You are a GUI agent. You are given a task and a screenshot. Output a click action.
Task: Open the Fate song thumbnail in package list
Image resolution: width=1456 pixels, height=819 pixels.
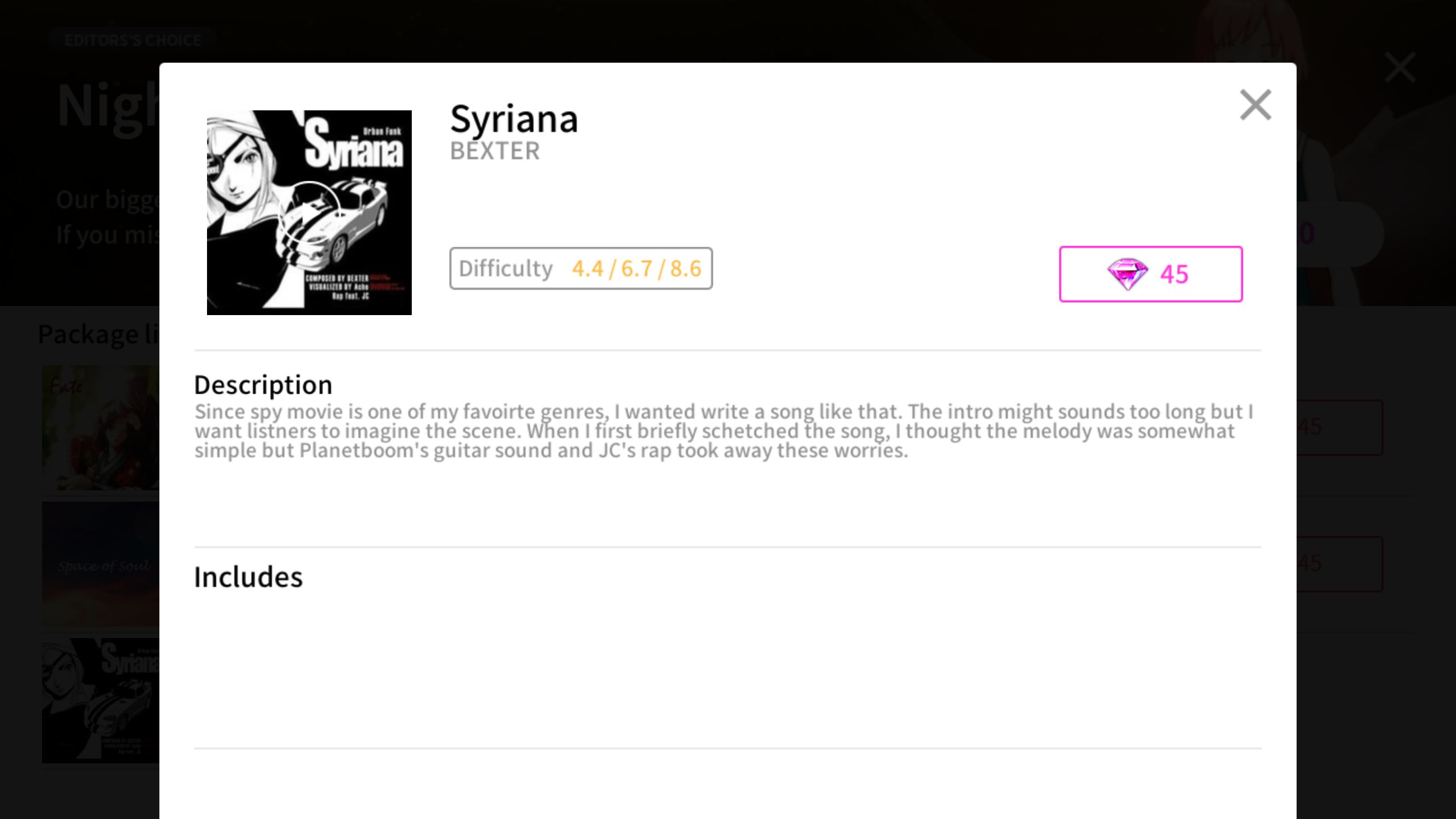(101, 428)
